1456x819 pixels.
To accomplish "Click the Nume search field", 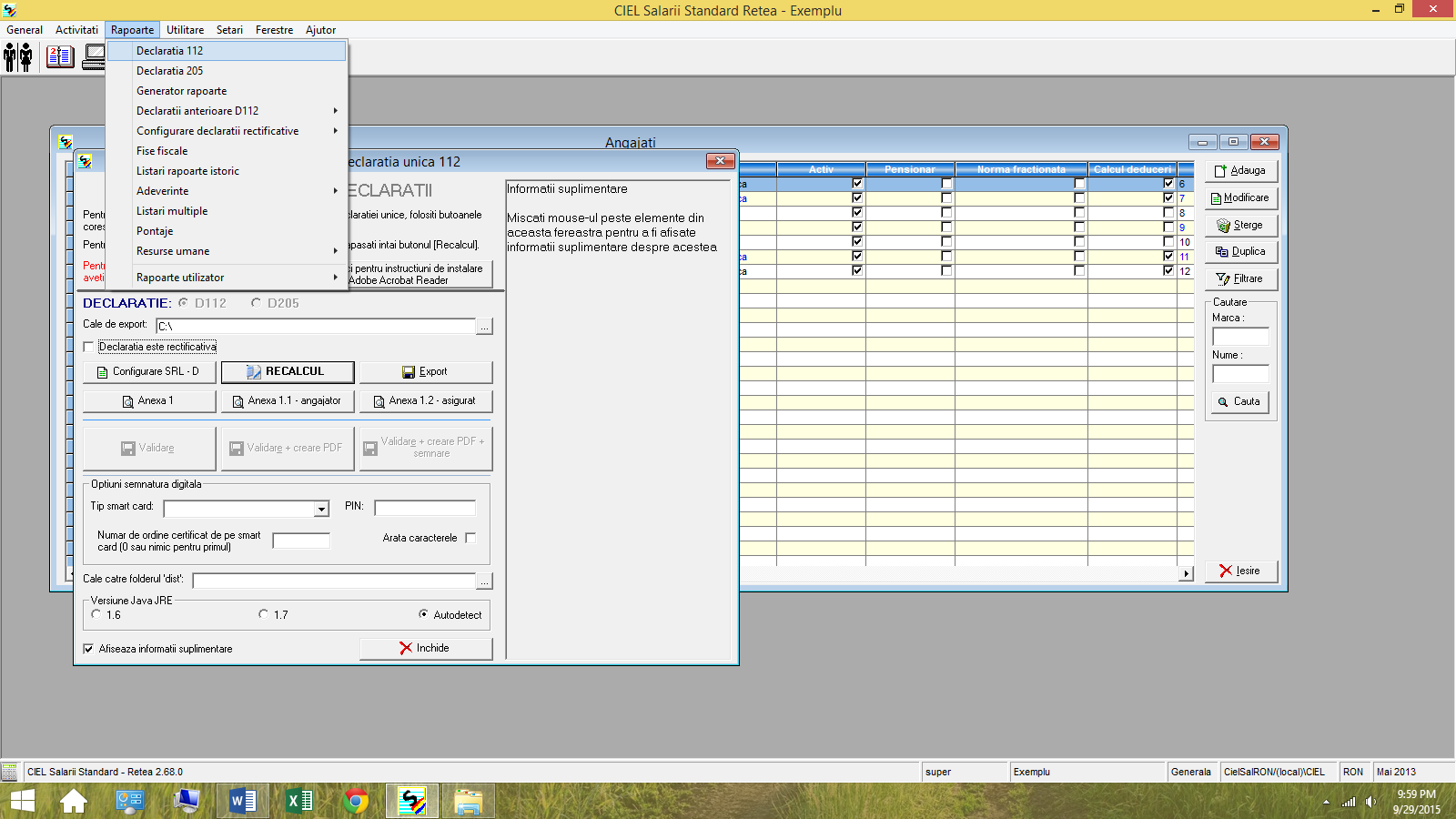I will (x=1240, y=374).
